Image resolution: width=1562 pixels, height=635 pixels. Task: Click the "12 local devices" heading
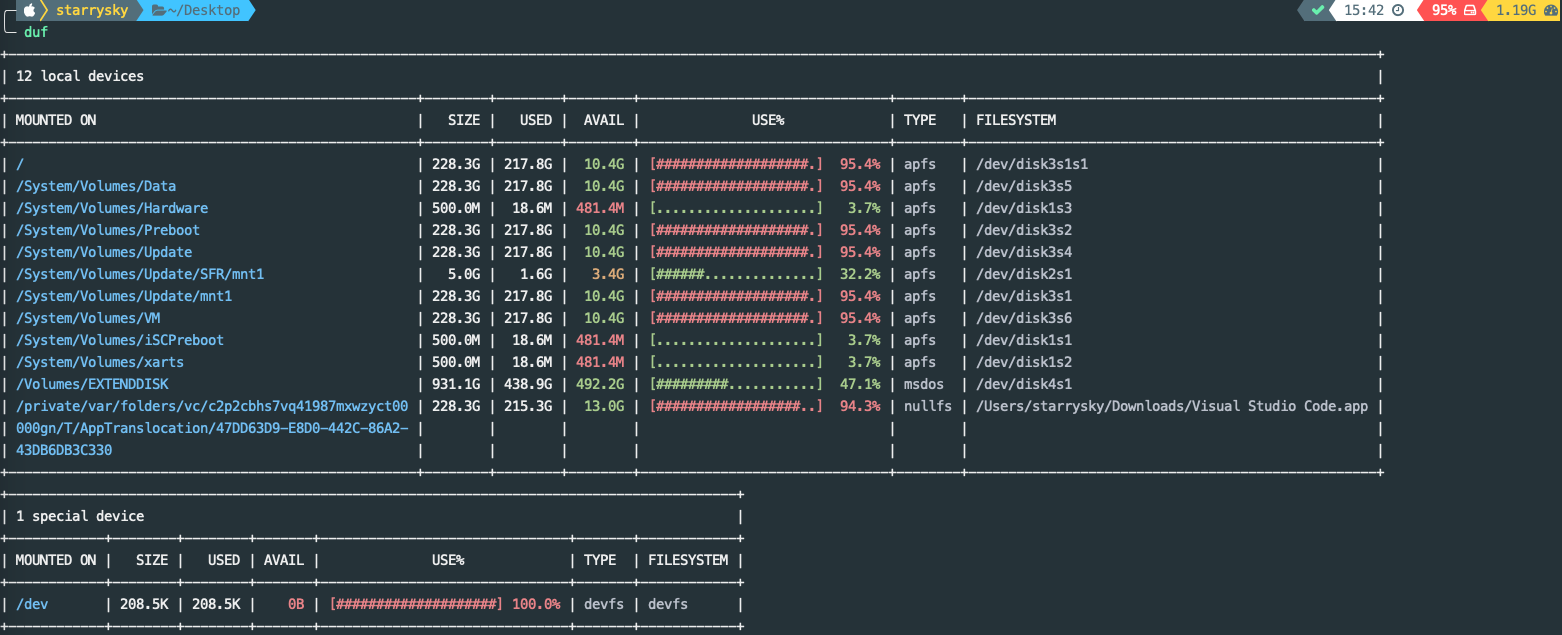point(80,76)
